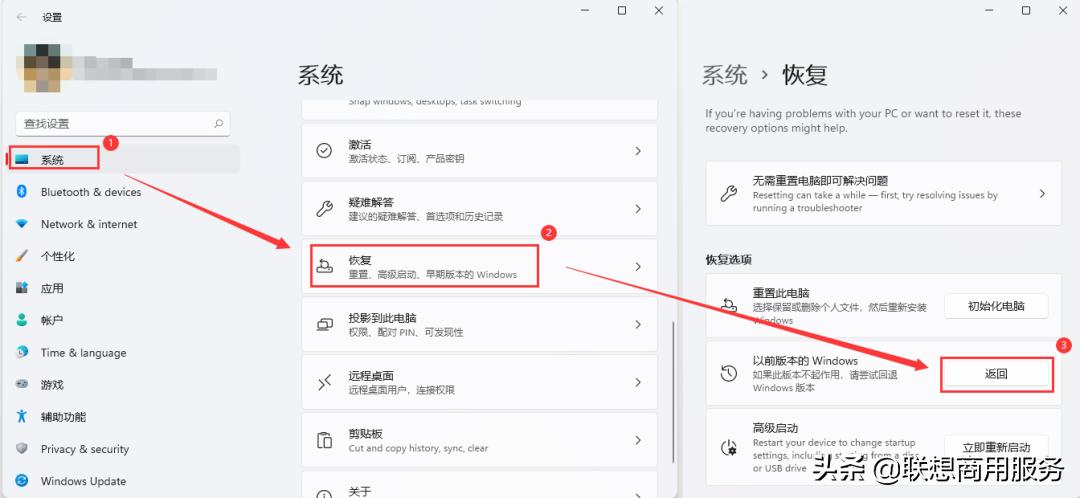Open the 投影到此电脑 settings row
The width and height of the screenshot is (1080, 498).
click(479, 324)
